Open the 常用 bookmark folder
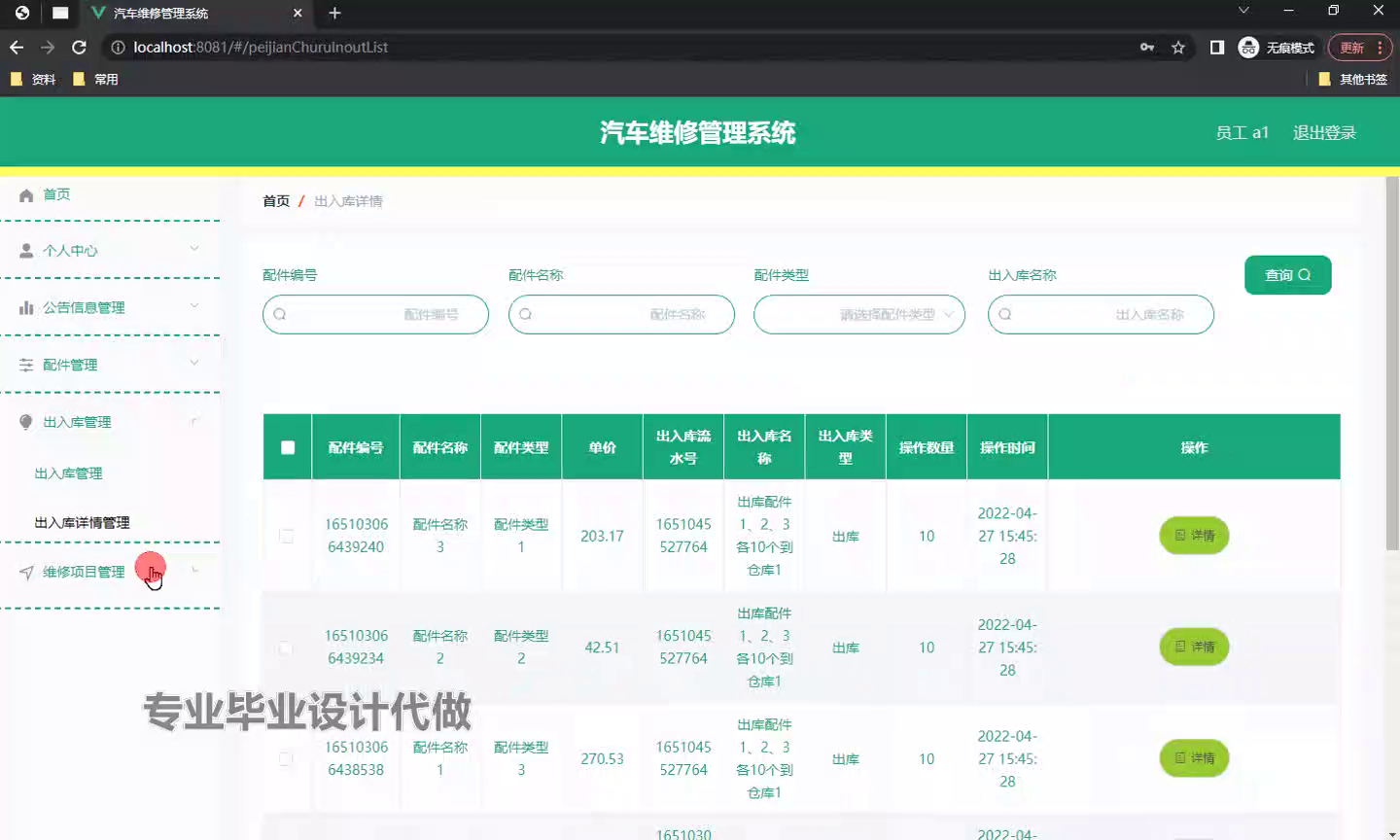 95,80
